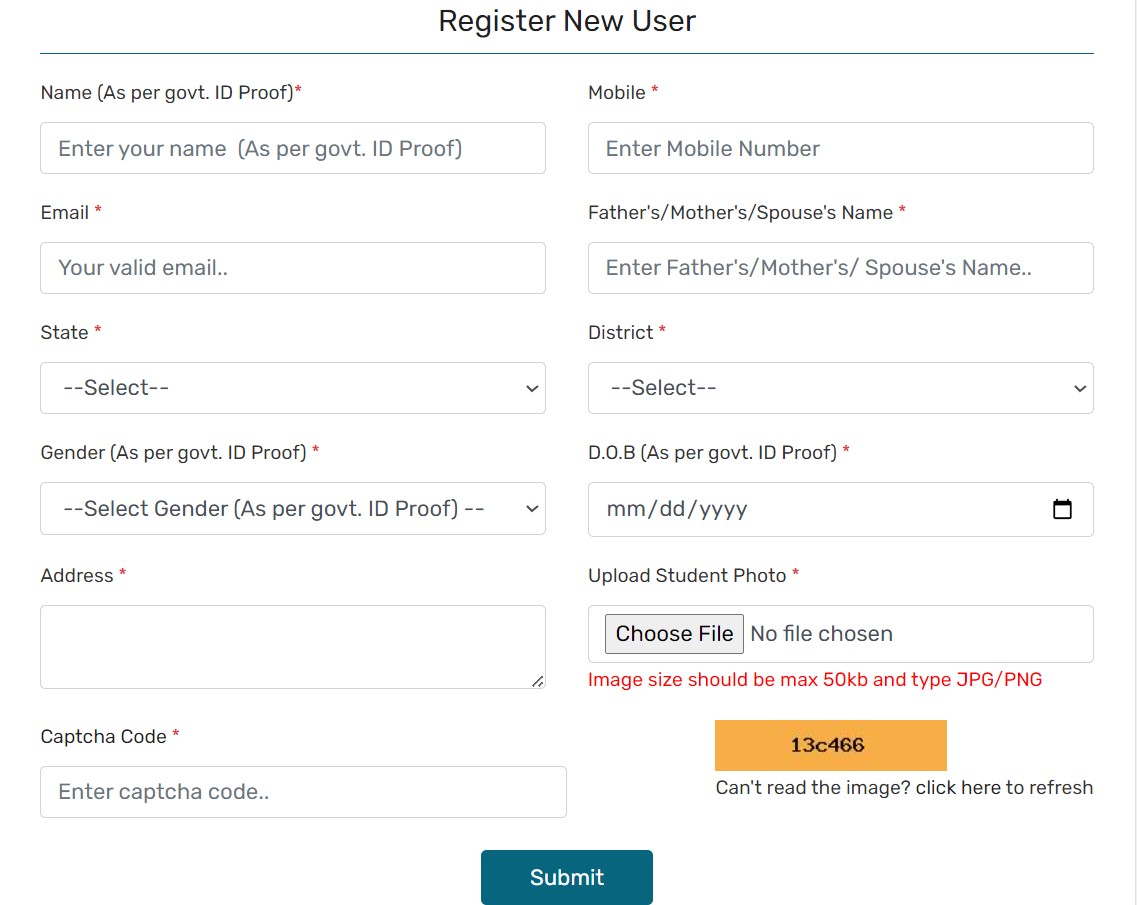
Task: Expand the State dropdown
Action: coord(293,388)
